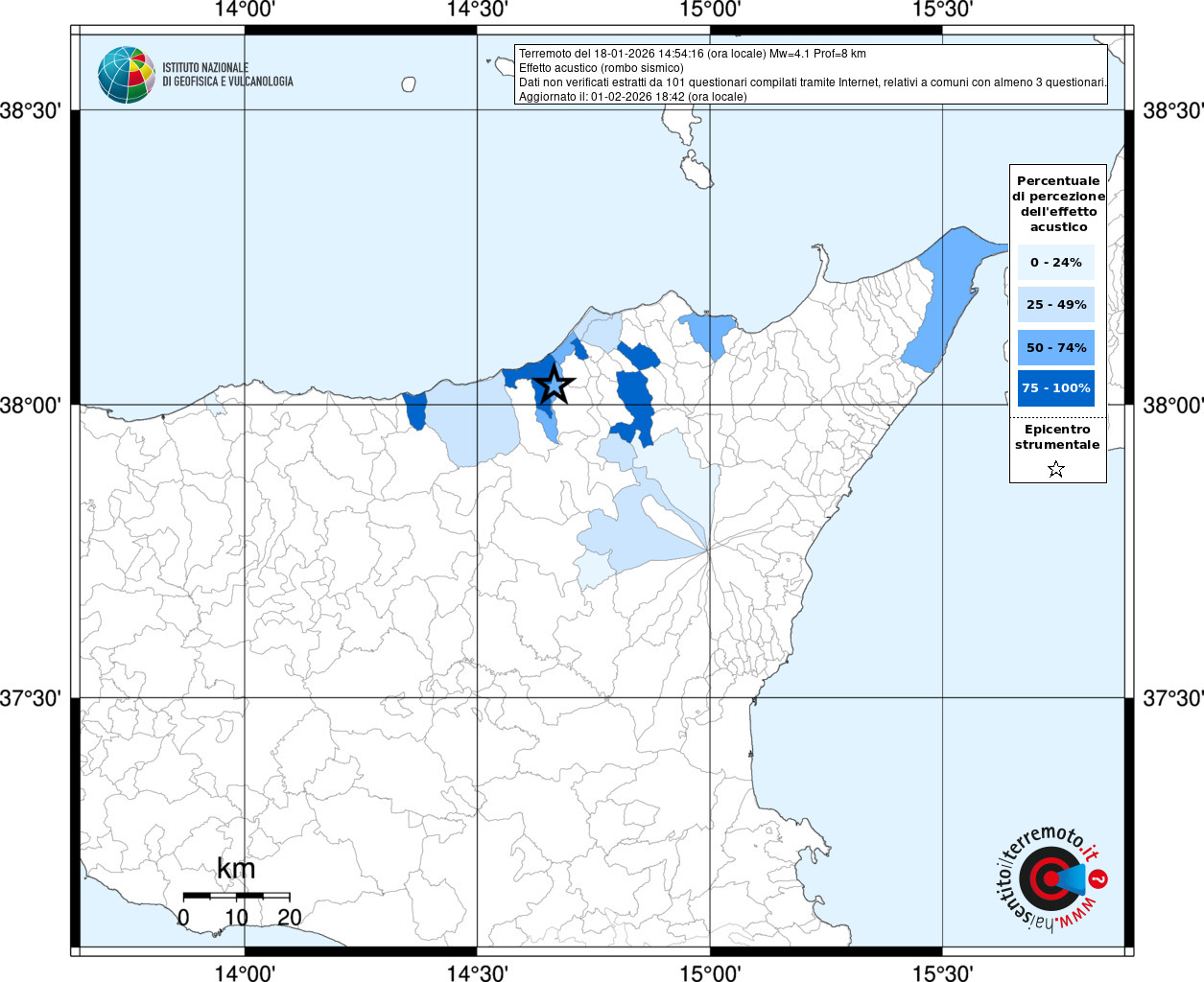
Task: Click the INGV globe logo
Action: (x=126, y=75)
